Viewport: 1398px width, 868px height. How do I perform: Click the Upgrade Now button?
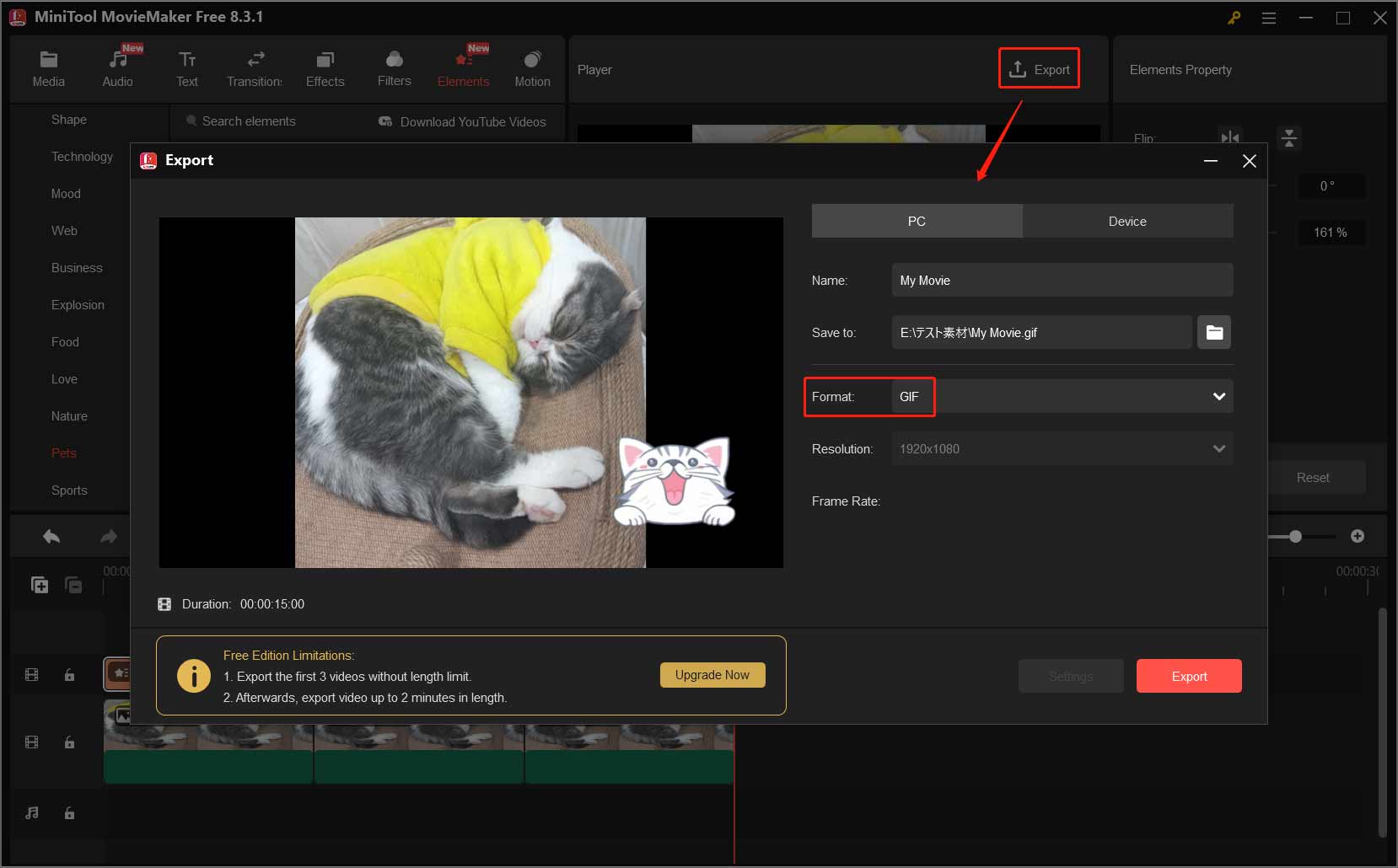point(712,675)
